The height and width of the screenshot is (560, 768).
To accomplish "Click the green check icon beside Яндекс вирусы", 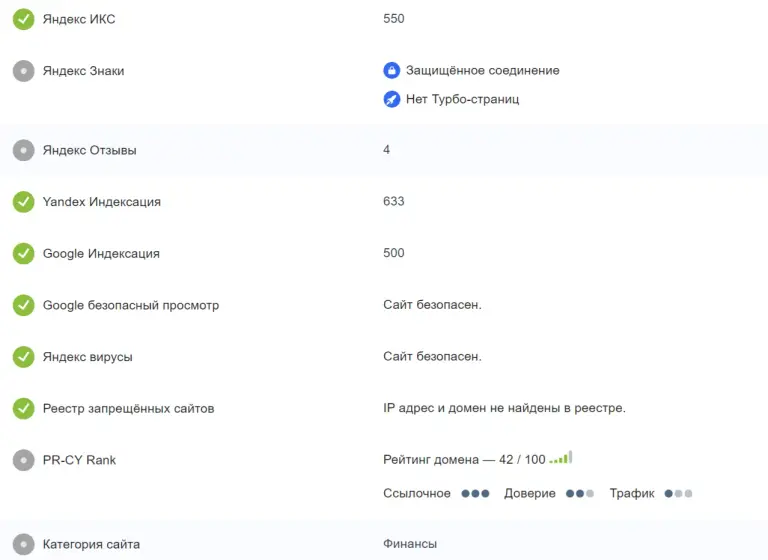I will point(24,357).
